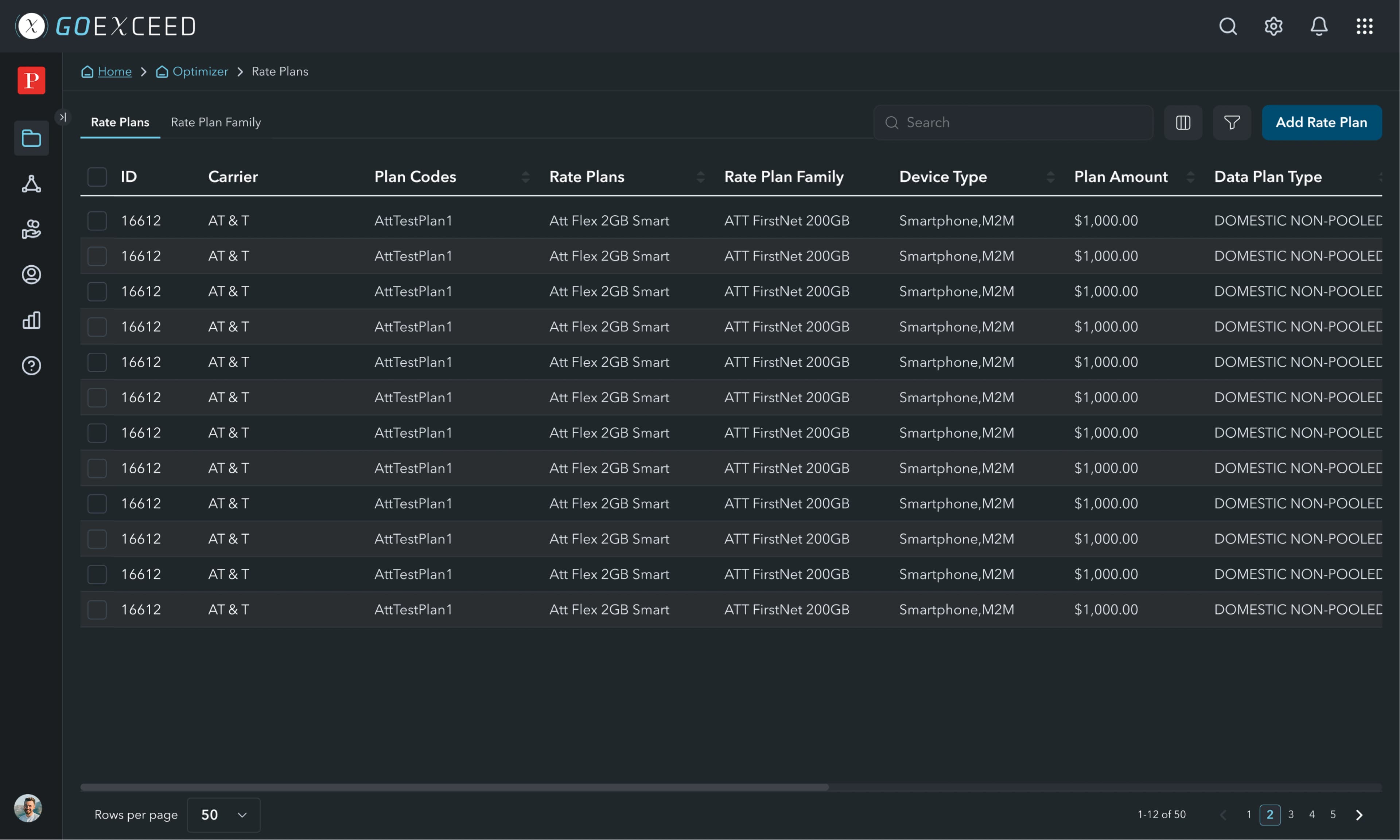
Task: Click the 1-12 of 50 count label
Action: [x=1162, y=814]
